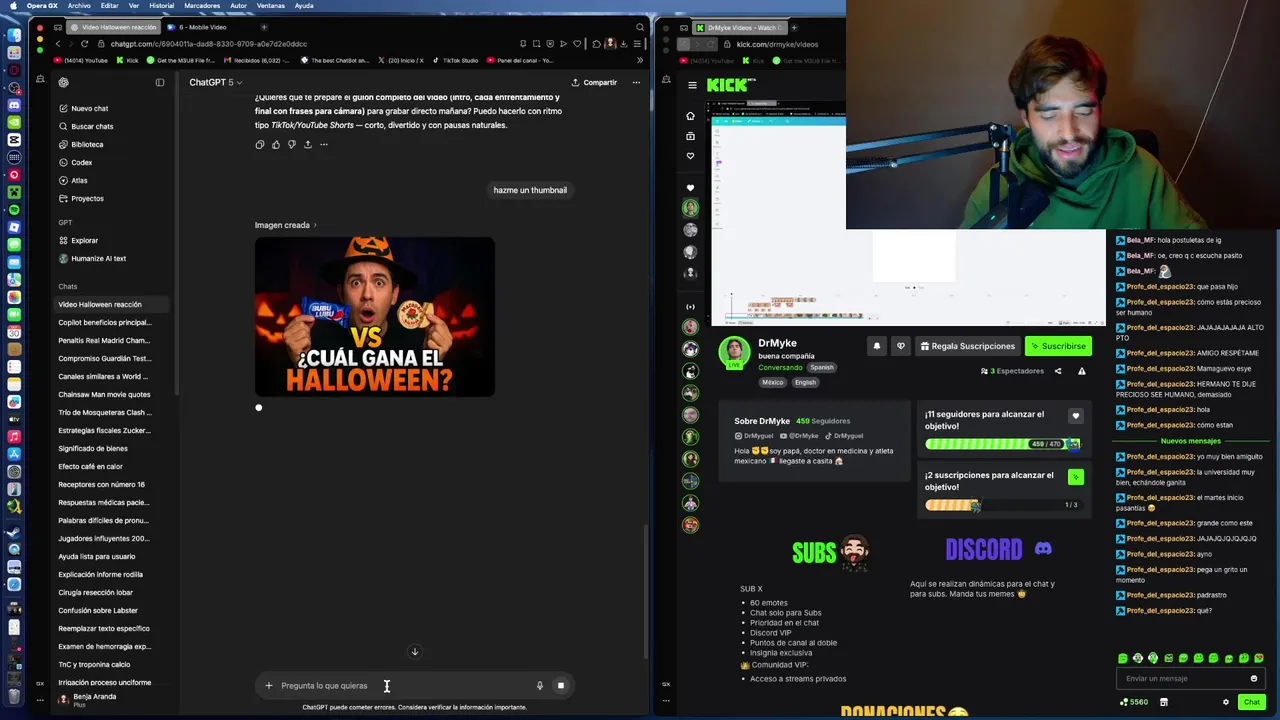
Task: Open the Historial menu in macOS menu bar
Action: [x=161, y=6]
